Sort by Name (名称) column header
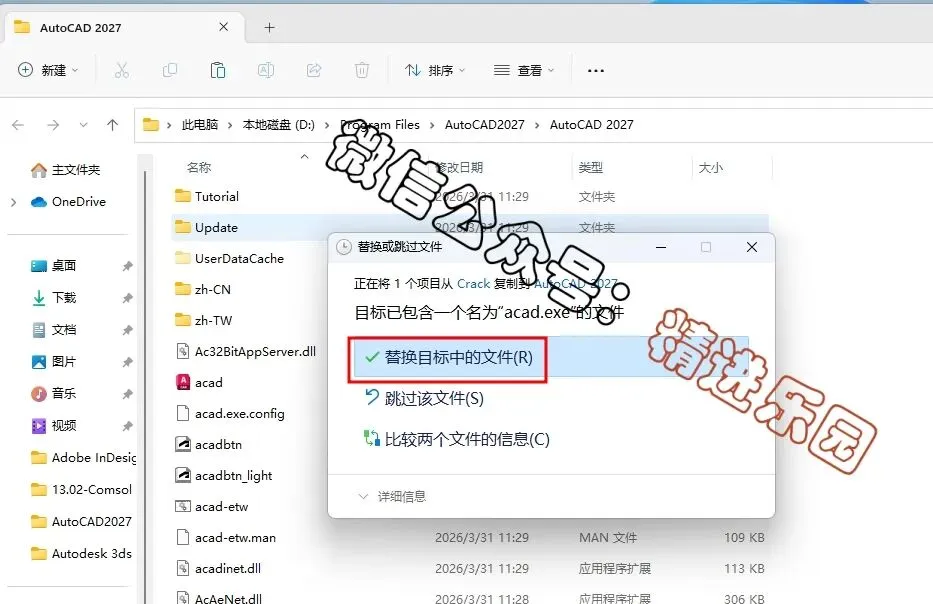The width and height of the screenshot is (933, 604). pyautogui.click(x=199, y=168)
